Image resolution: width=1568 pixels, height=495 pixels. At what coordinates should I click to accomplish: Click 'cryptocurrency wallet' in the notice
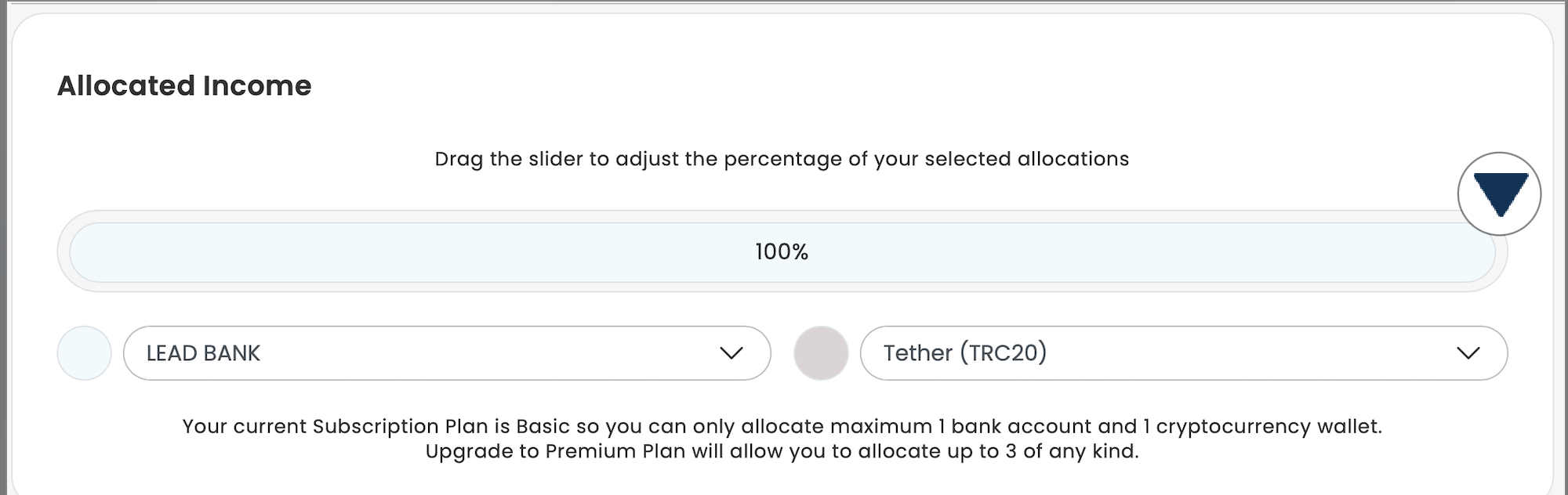[x=1269, y=426]
